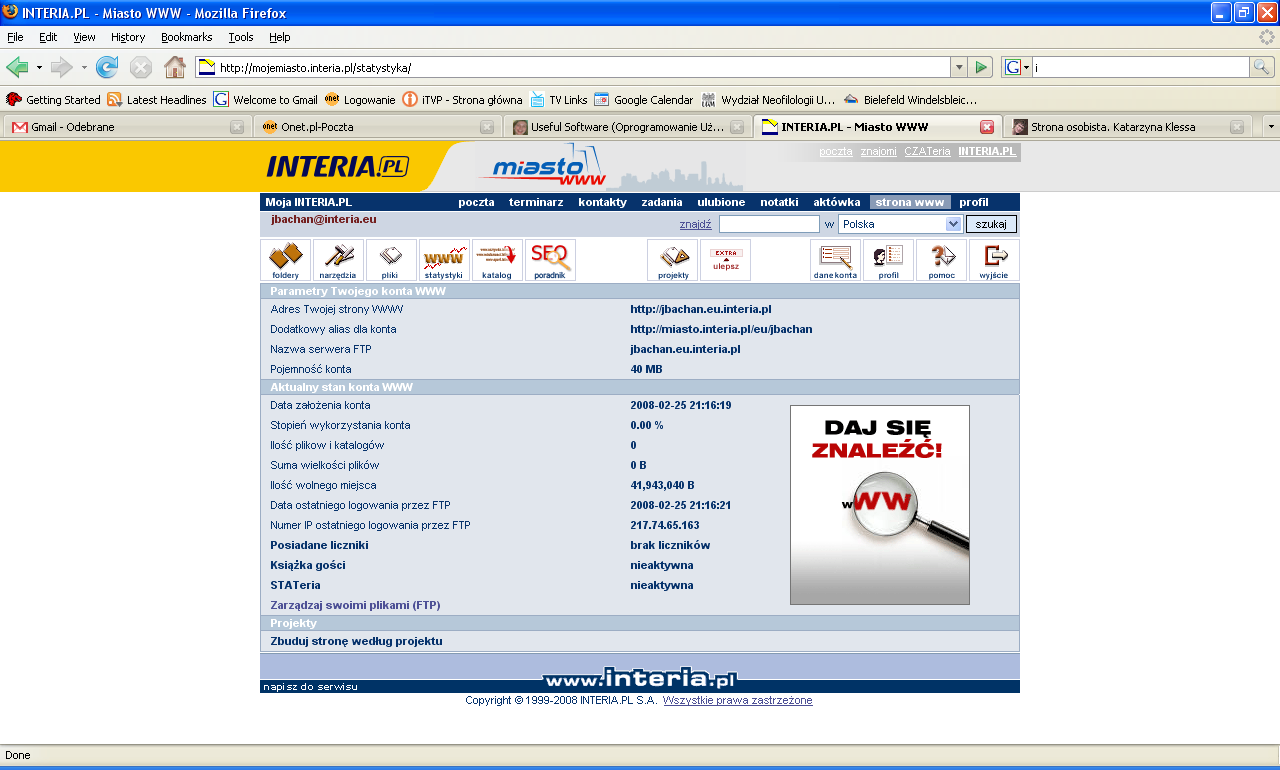Viewport: 1280px width, 770px height.
Task: Open the Latest Headlines feed bookmark
Action: pyautogui.click(x=157, y=100)
